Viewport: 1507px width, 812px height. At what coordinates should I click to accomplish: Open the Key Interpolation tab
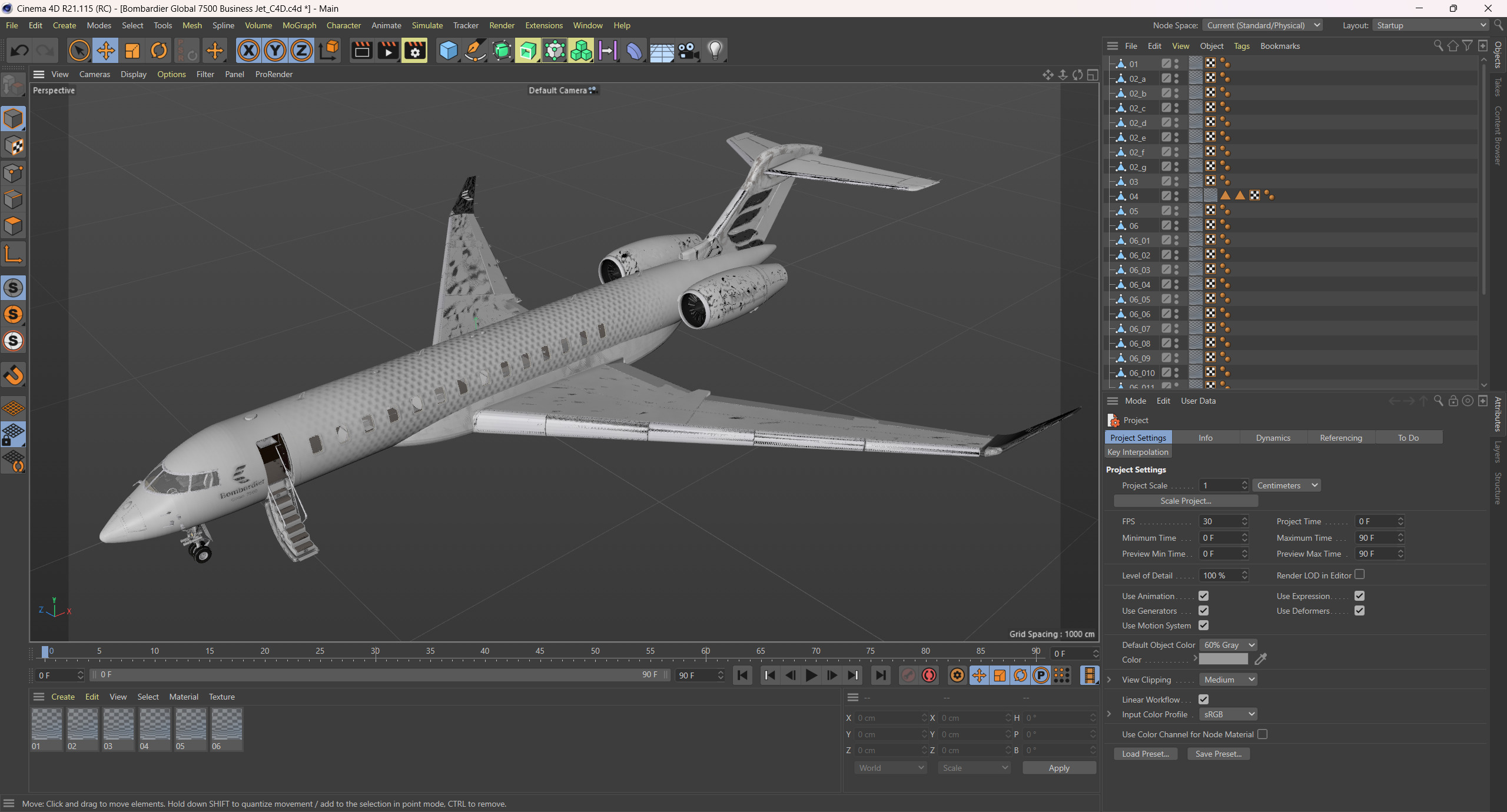point(1137,452)
